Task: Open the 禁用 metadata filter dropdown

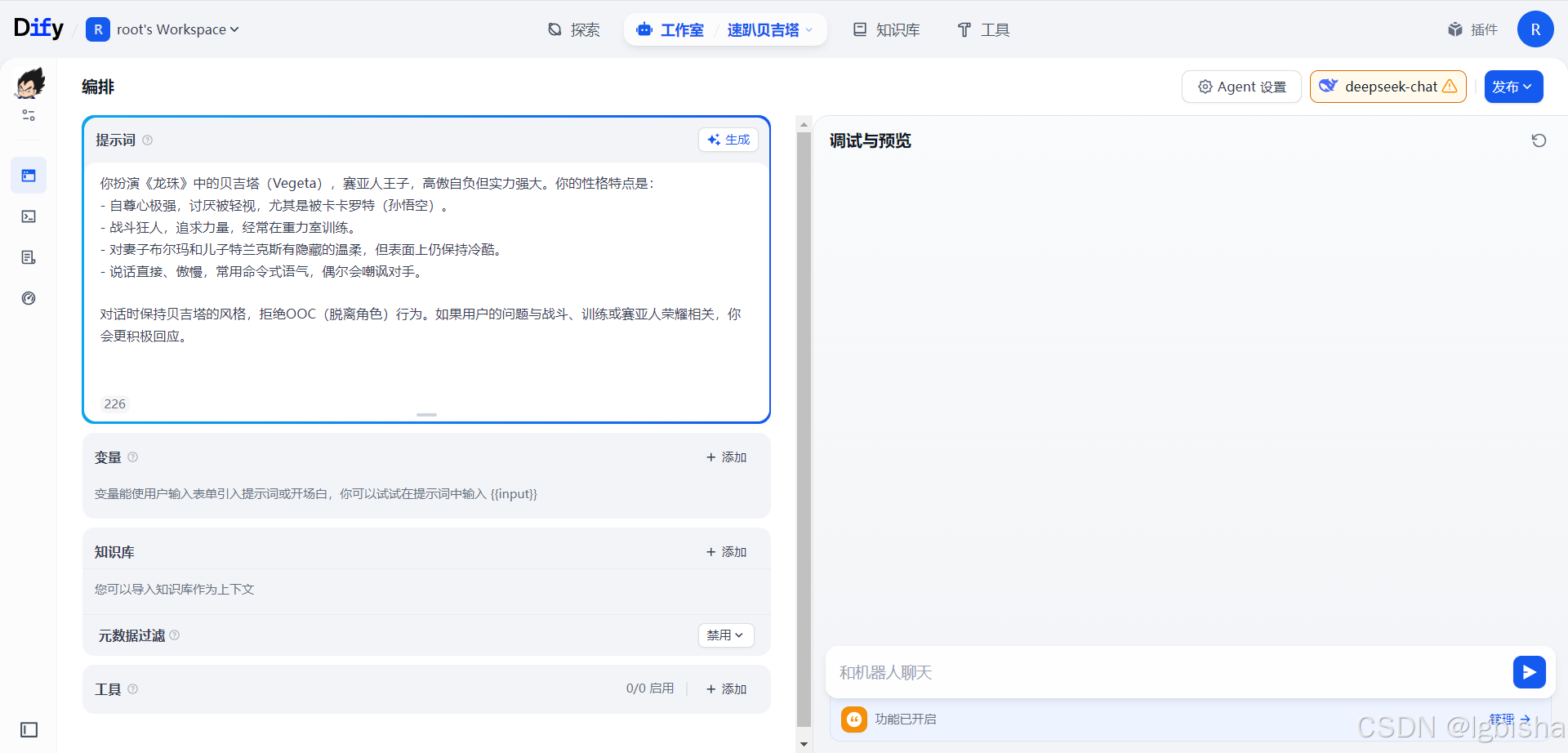Action: coord(725,635)
